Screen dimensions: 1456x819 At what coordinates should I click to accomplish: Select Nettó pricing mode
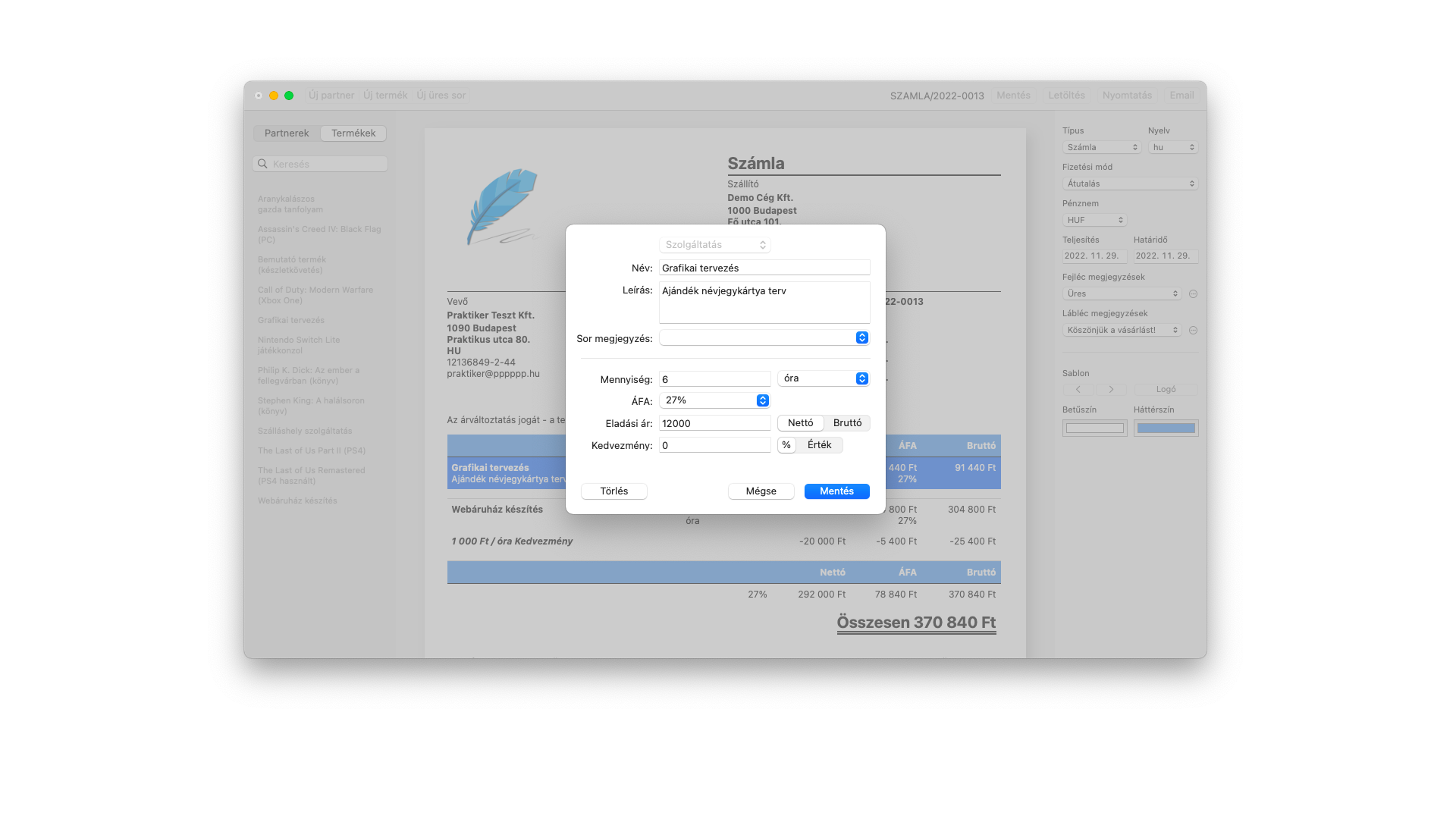800,422
